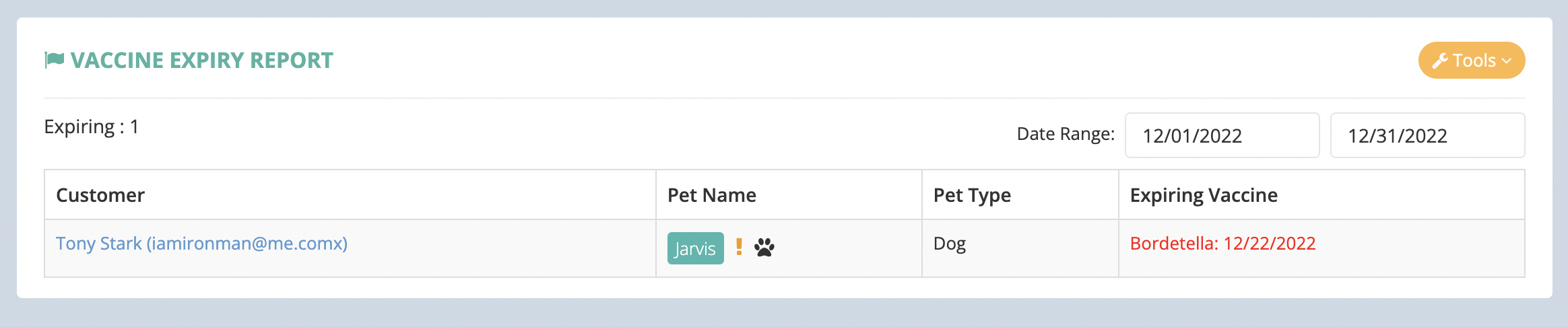
Task: Click the wrench icon in Tools button
Action: click(1440, 61)
